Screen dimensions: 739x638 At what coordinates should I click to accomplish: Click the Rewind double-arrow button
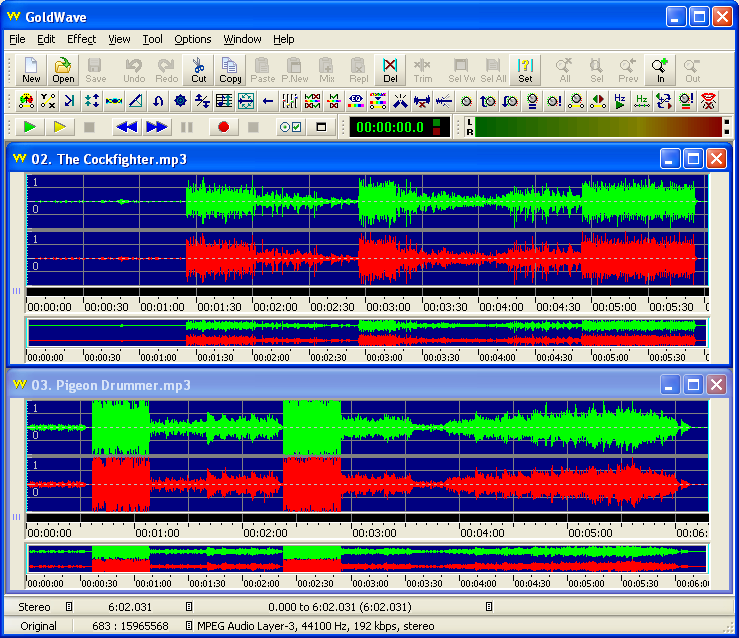point(127,127)
